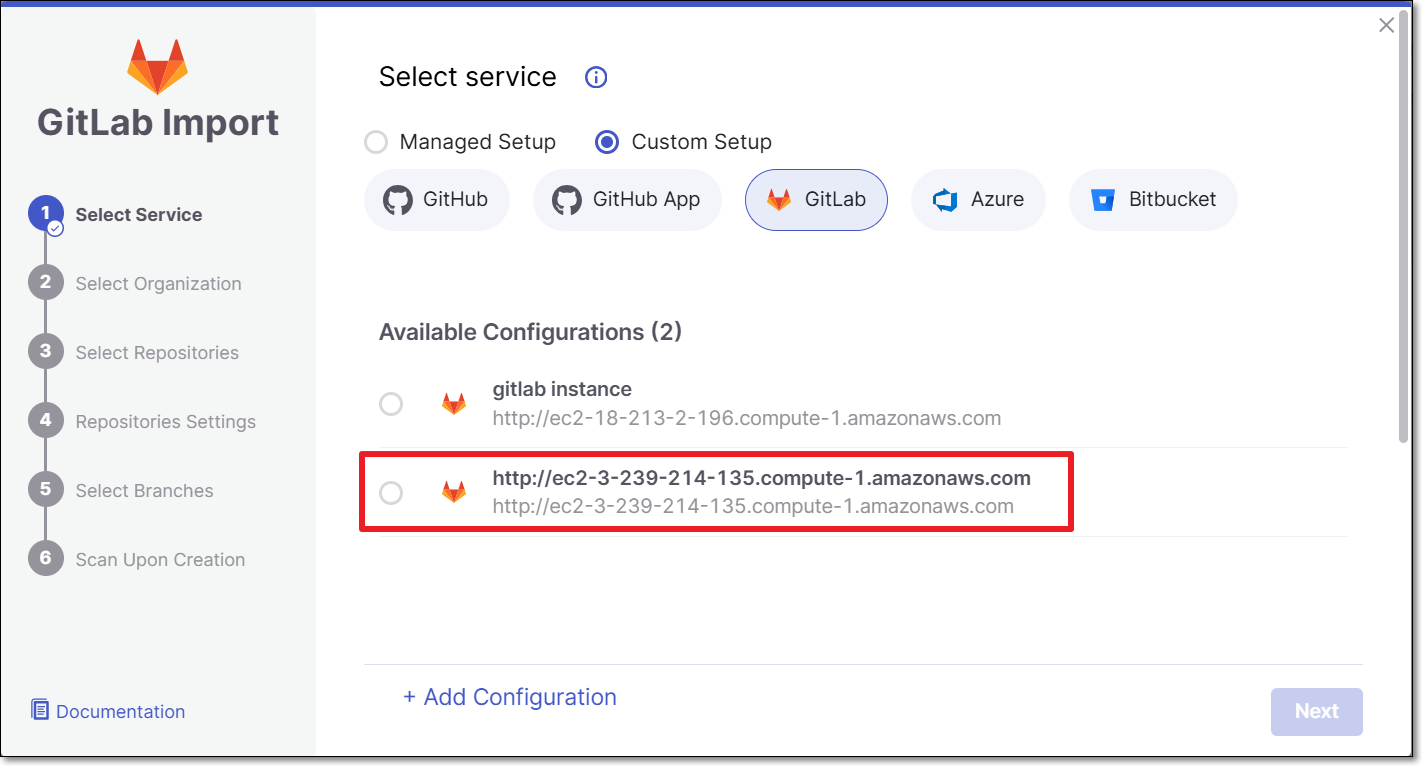The height and width of the screenshot is (766, 1422).
Task: Select the Managed Setup radio button
Action: 376,142
